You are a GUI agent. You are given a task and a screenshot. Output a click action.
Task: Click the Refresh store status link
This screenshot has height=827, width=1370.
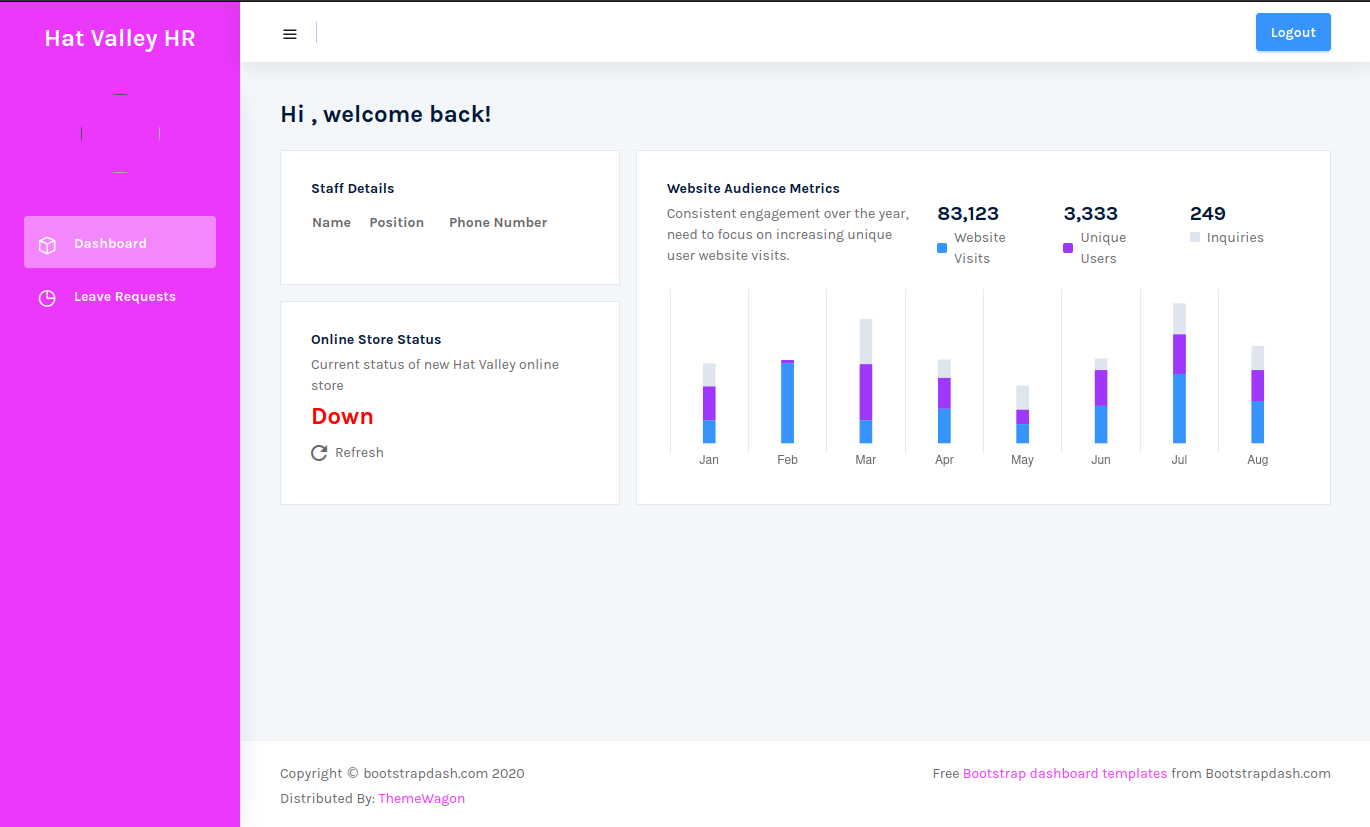click(359, 453)
